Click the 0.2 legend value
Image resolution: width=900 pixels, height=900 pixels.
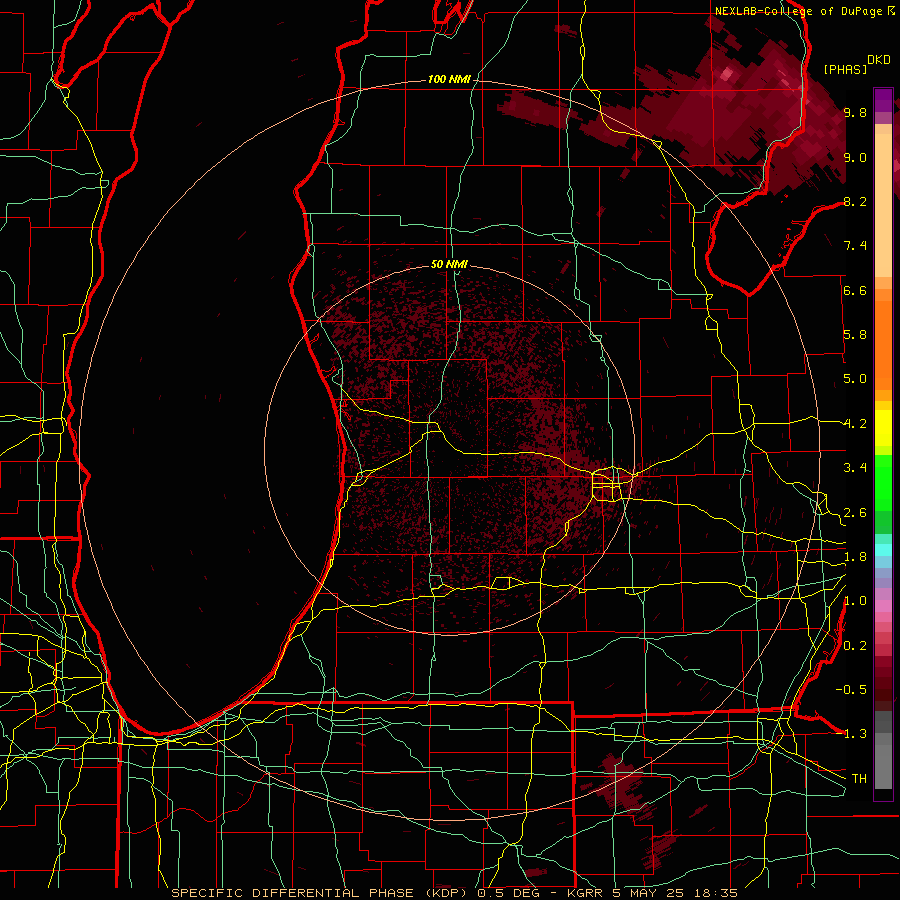coord(855,646)
